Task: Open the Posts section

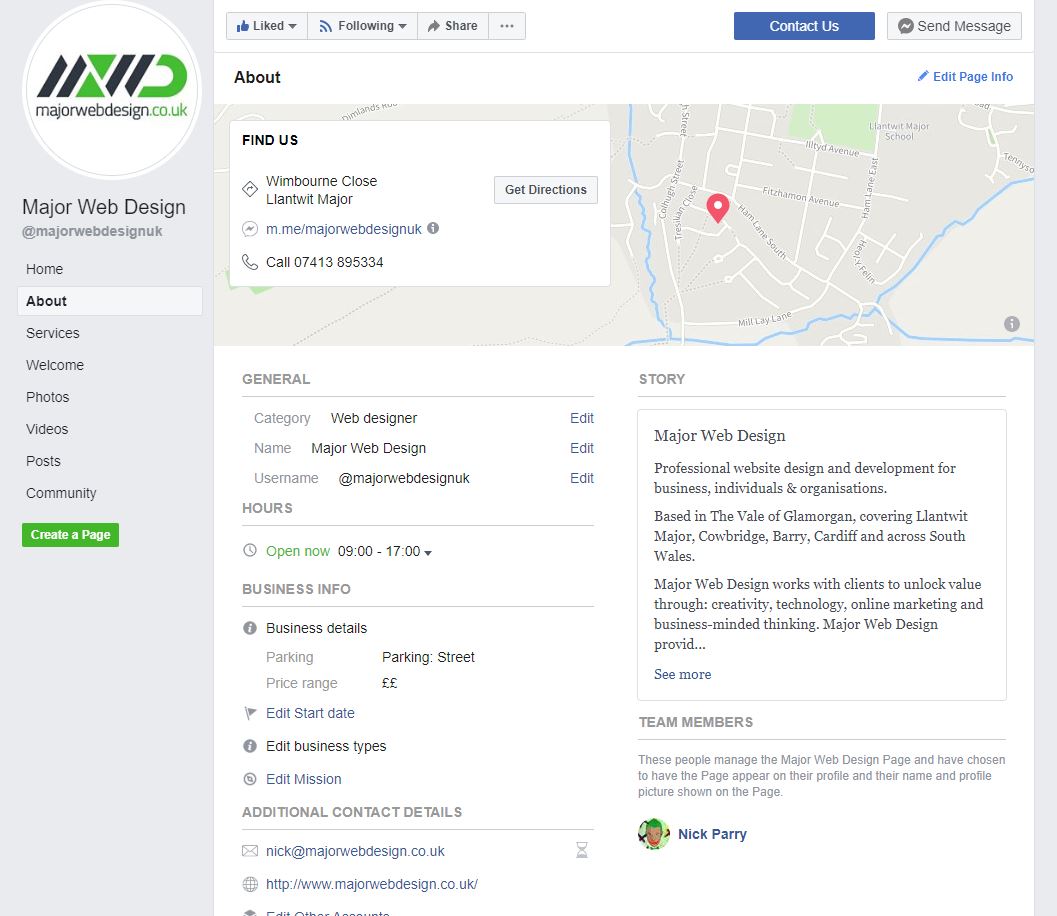Action: 43,461
